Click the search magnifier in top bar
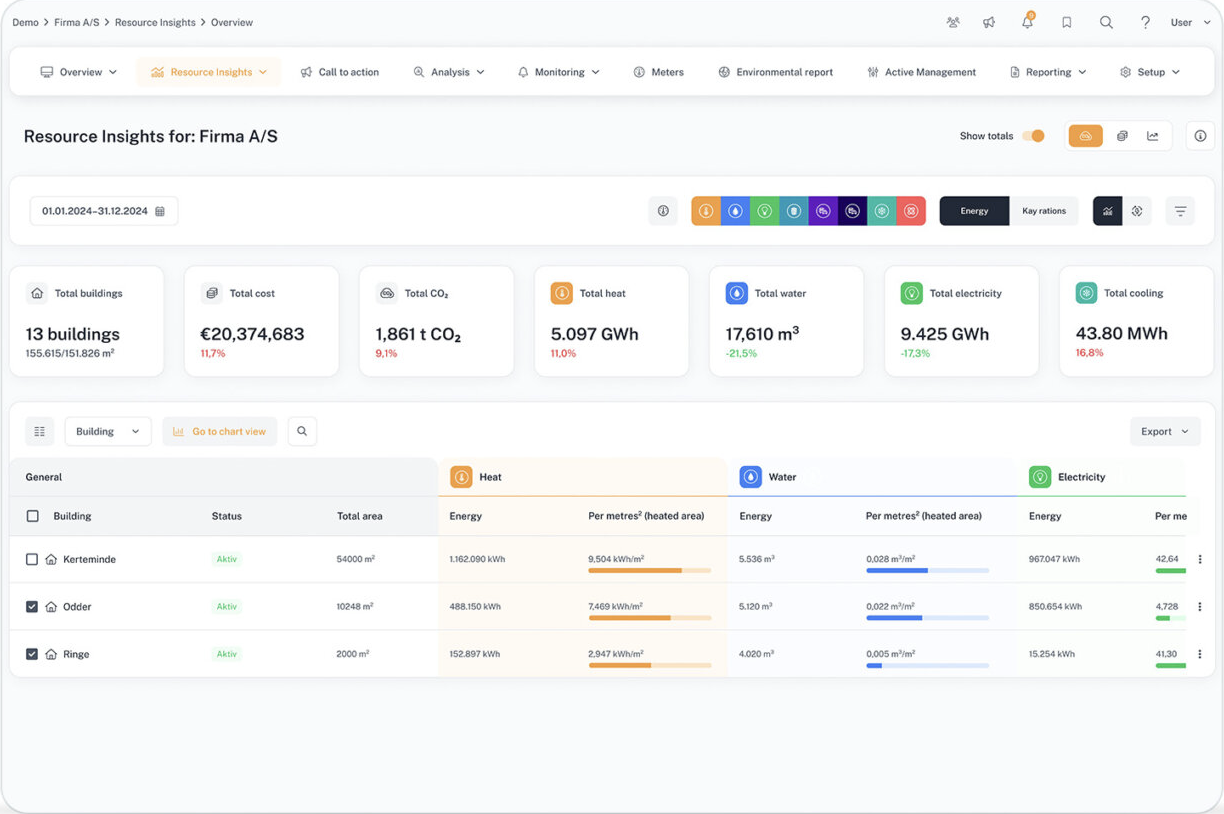Viewport: 1224px width, 814px height. 1106,22
